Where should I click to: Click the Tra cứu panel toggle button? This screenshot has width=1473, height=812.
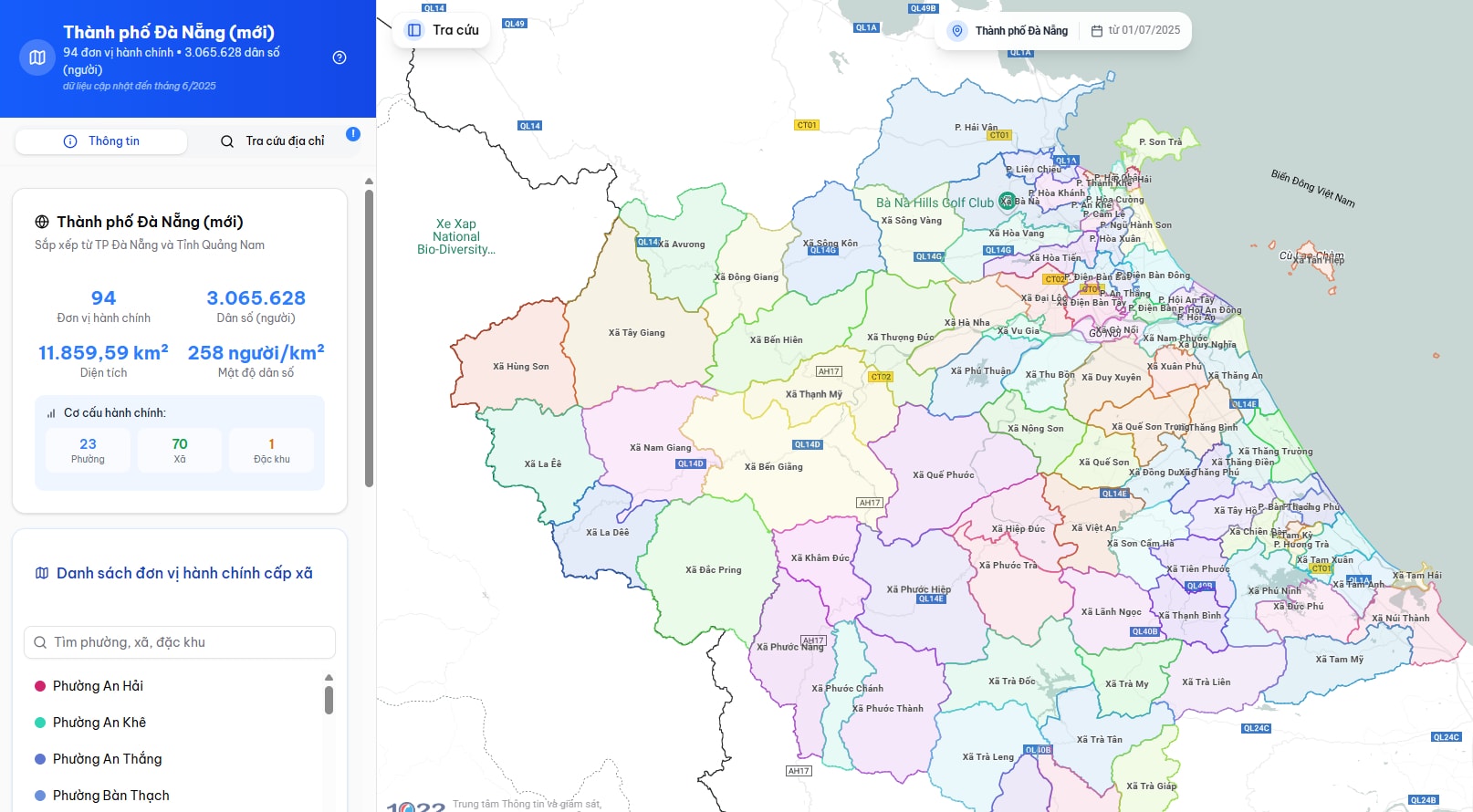[x=442, y=30]
